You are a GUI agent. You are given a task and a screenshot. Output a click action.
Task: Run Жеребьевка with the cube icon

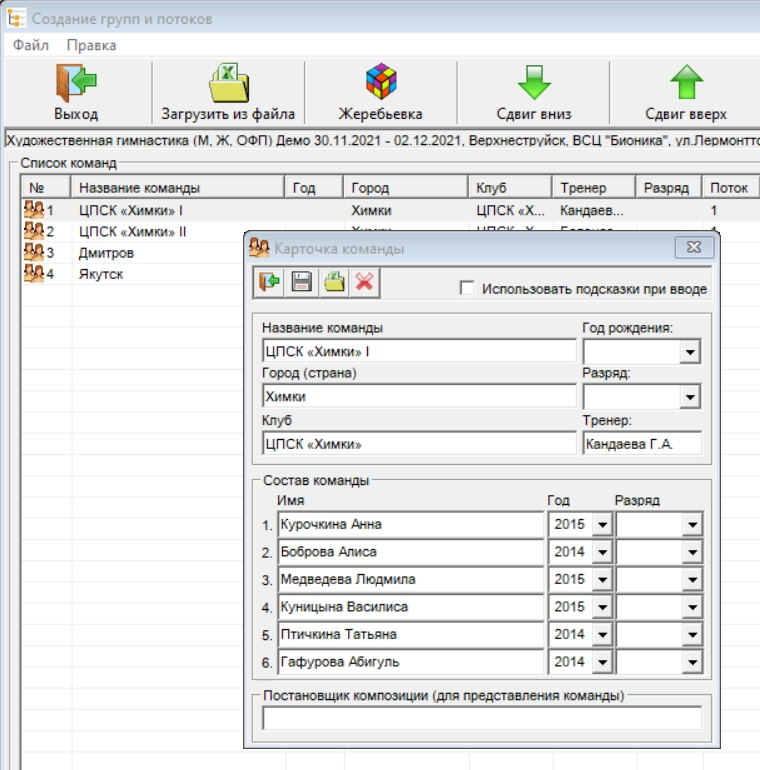pyautogui.click(x=380, y=83)
